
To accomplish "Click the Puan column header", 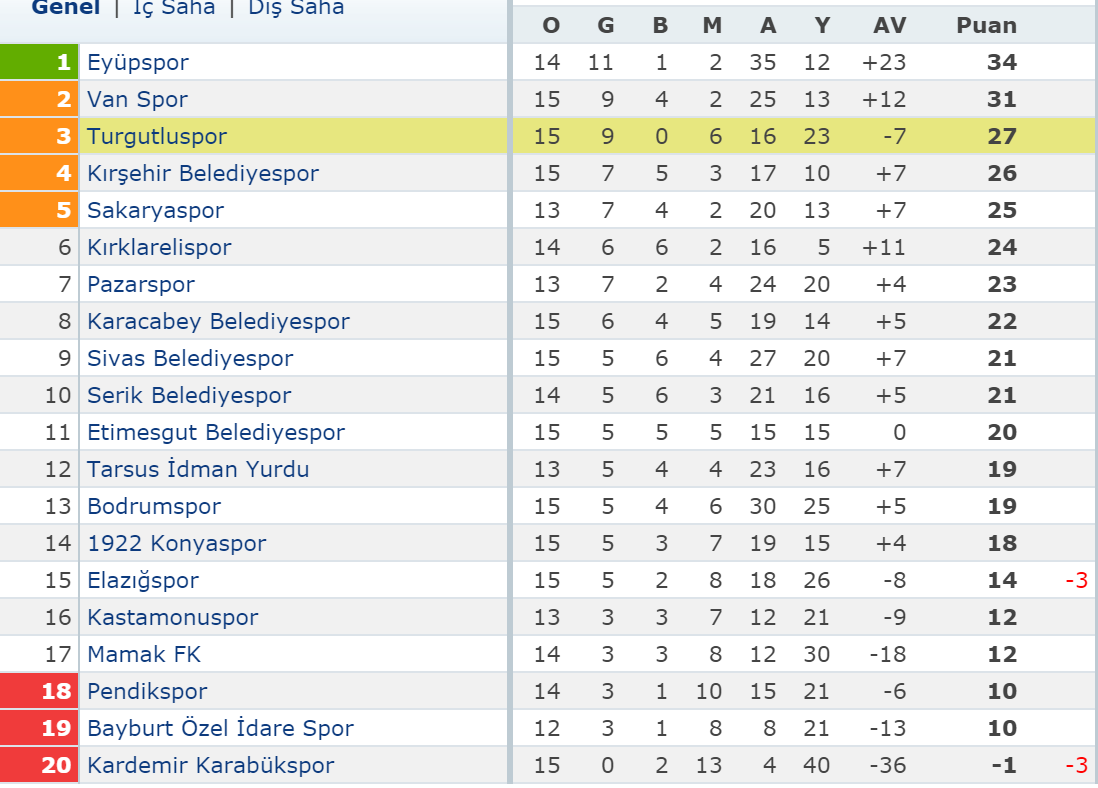I will 986,26.
